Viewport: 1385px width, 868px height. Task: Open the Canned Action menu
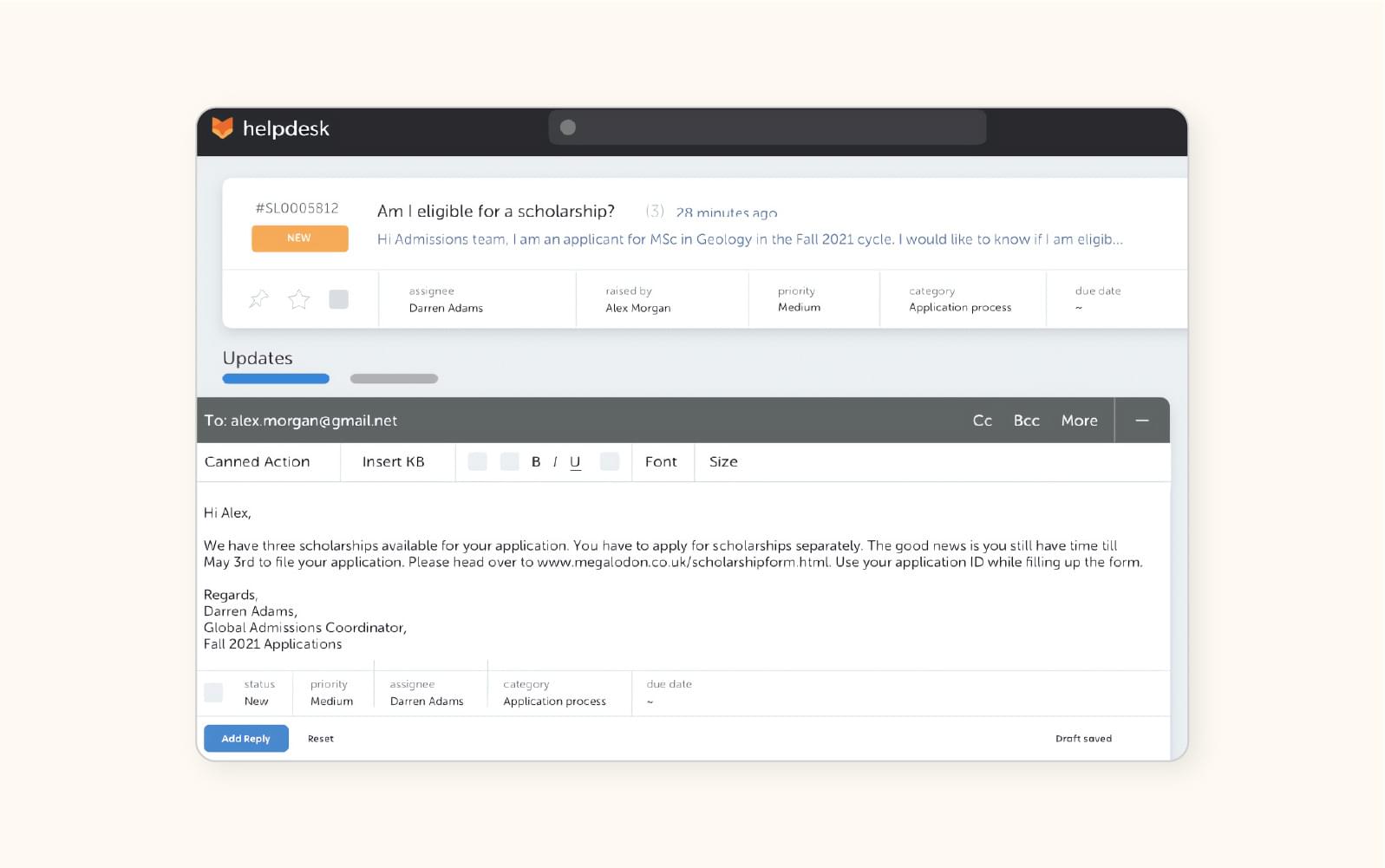click(257, 462)
